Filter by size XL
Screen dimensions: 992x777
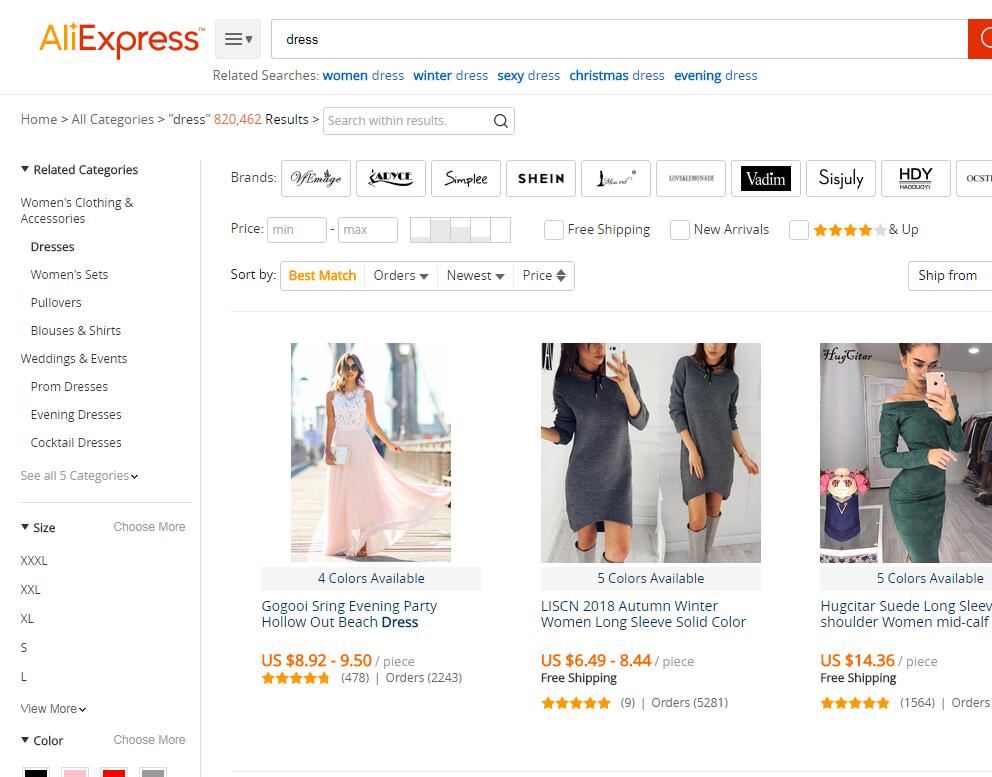pos(27,619)
